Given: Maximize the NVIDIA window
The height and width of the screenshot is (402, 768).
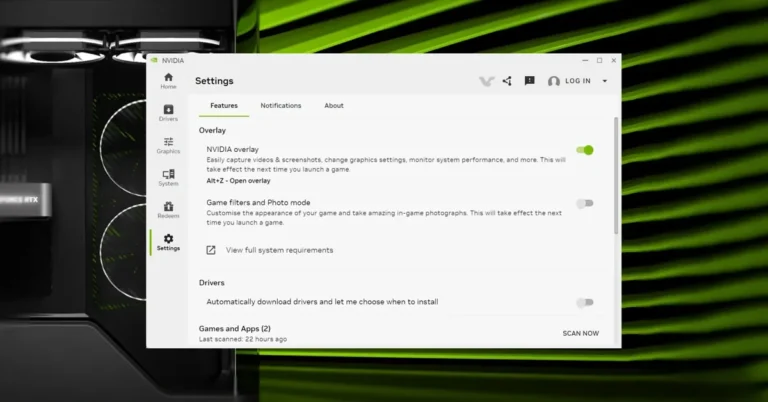Looking at the screenshot, I should (600, 60).
